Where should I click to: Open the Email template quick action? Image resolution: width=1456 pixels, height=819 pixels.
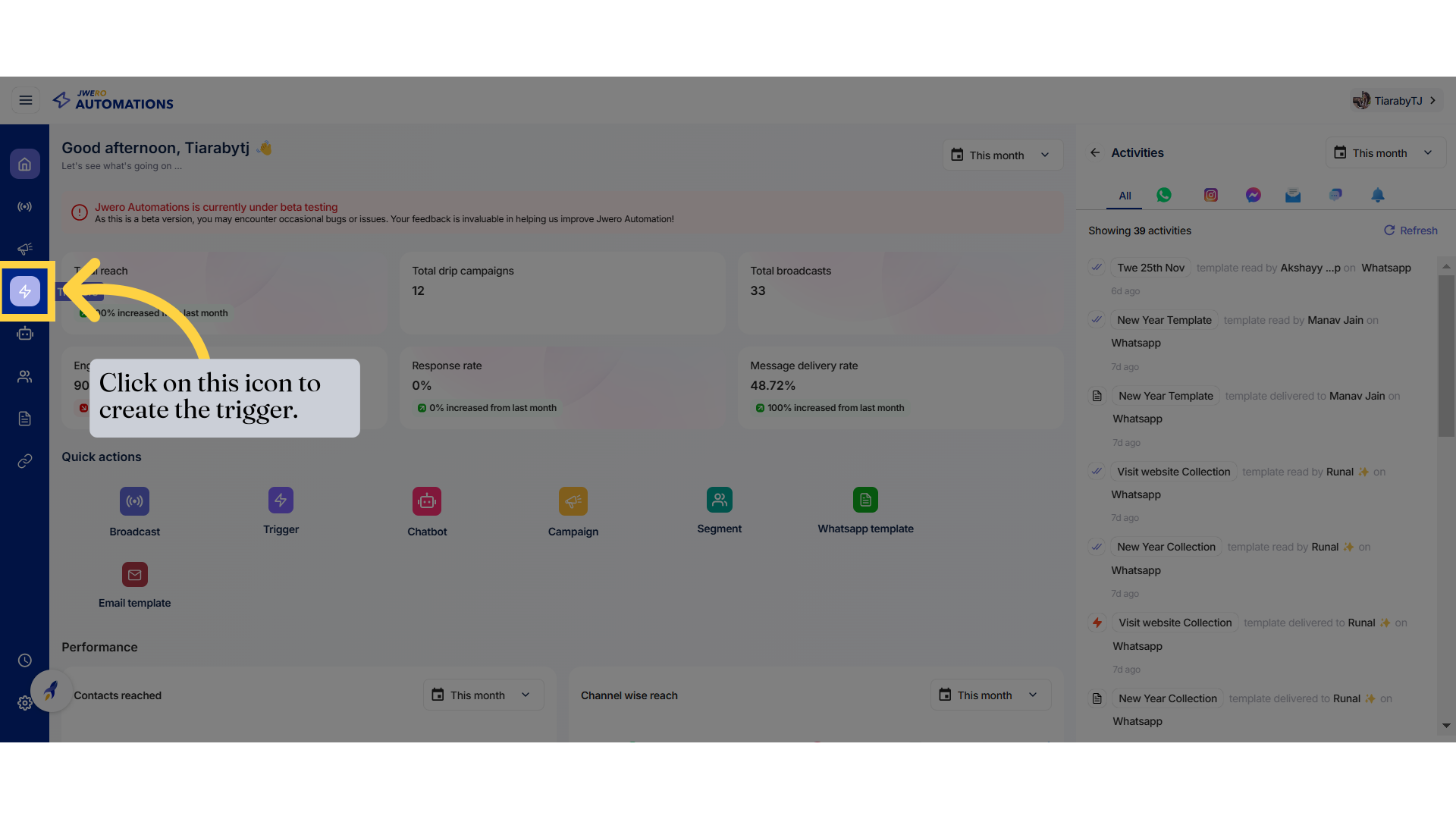tap(134, 575)
